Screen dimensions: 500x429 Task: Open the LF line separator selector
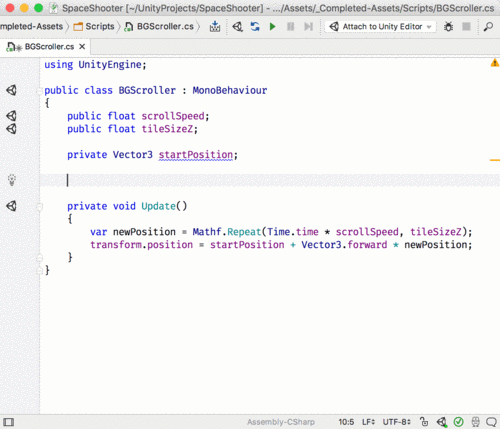[368, 422]
